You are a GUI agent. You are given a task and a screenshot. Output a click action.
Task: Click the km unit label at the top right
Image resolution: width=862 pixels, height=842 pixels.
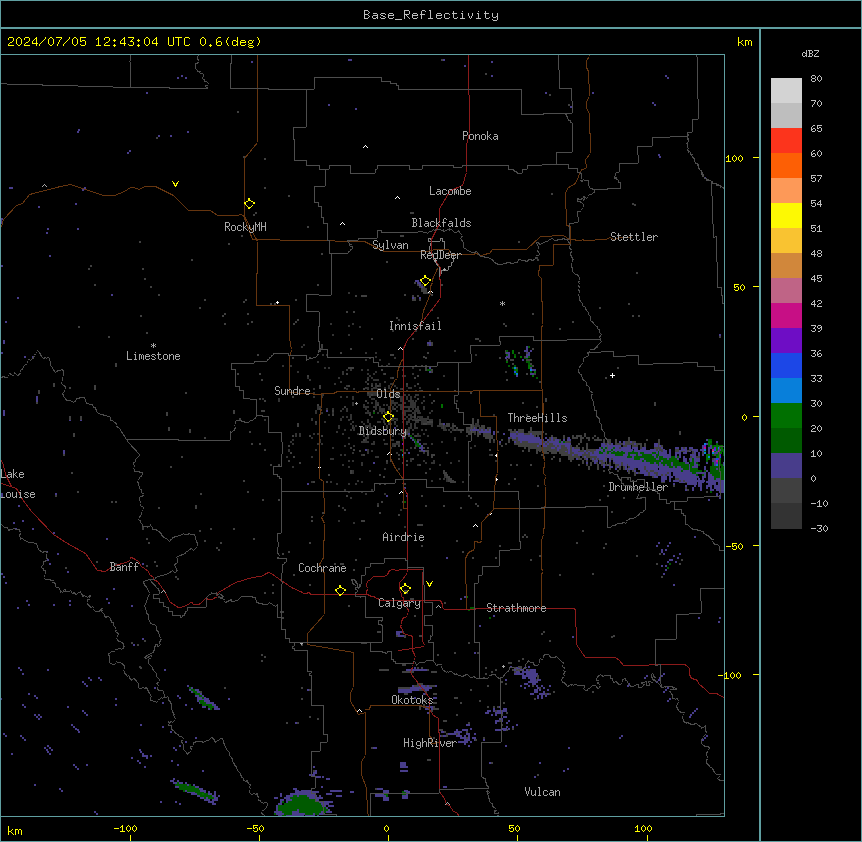(x=744, y=42)
